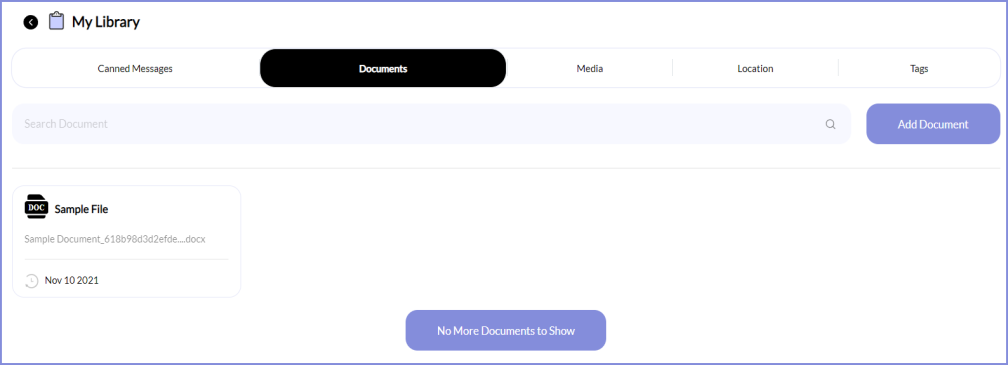Image resolution: width=1008 pixels, height=365 pixels.
Task: Click the Nov 10 2021 date label
Action: pos(71,281)
